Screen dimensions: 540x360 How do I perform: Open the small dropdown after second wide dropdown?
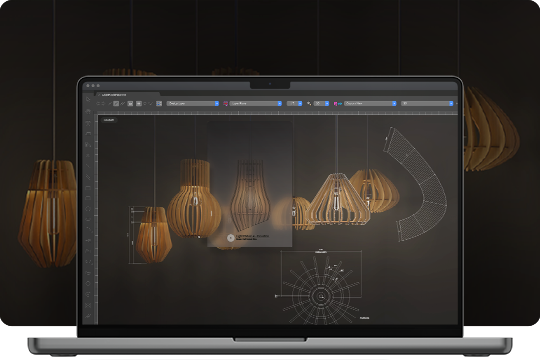point(294,103)
